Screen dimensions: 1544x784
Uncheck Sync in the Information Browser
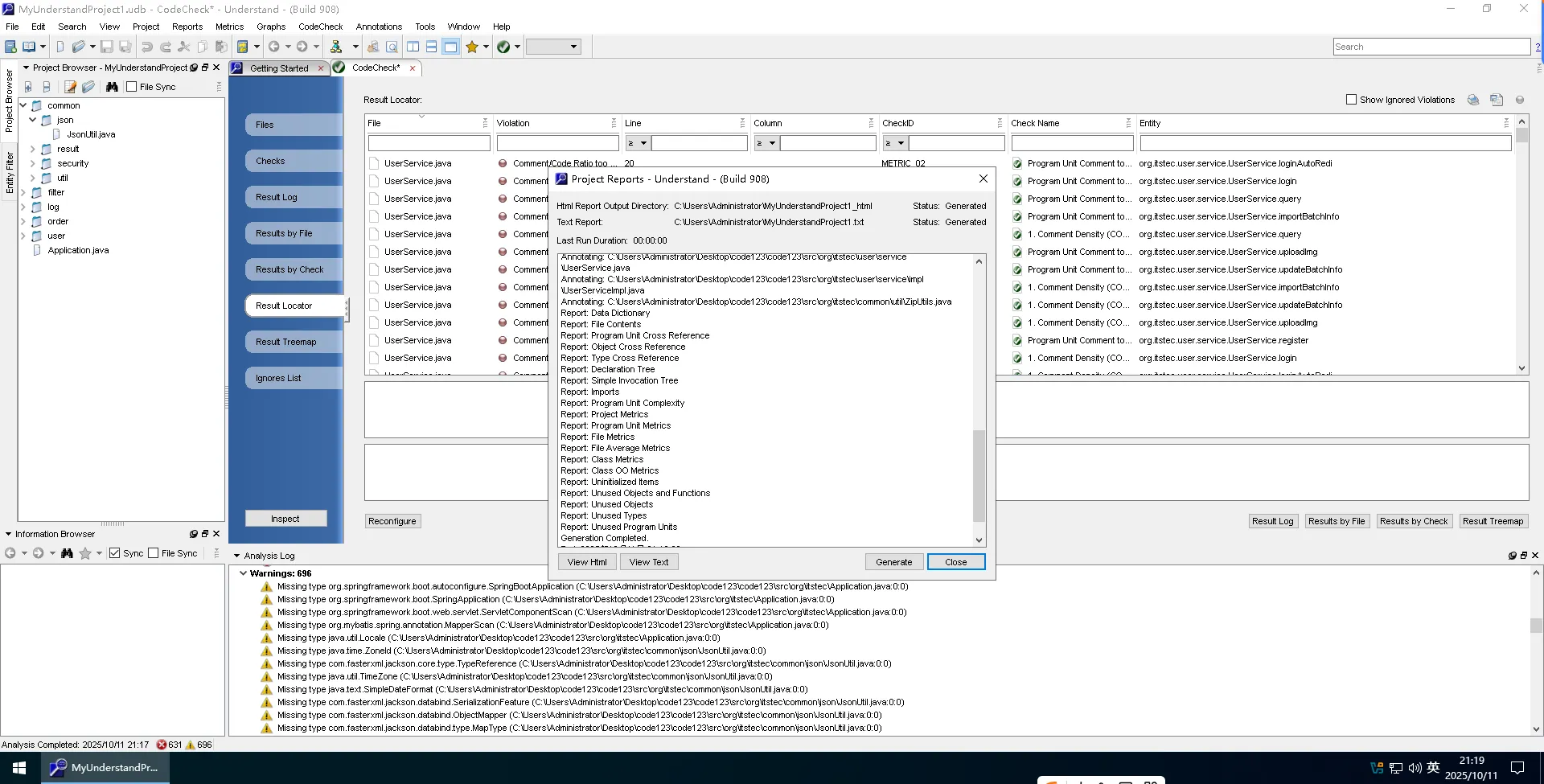tap(115, 553)
